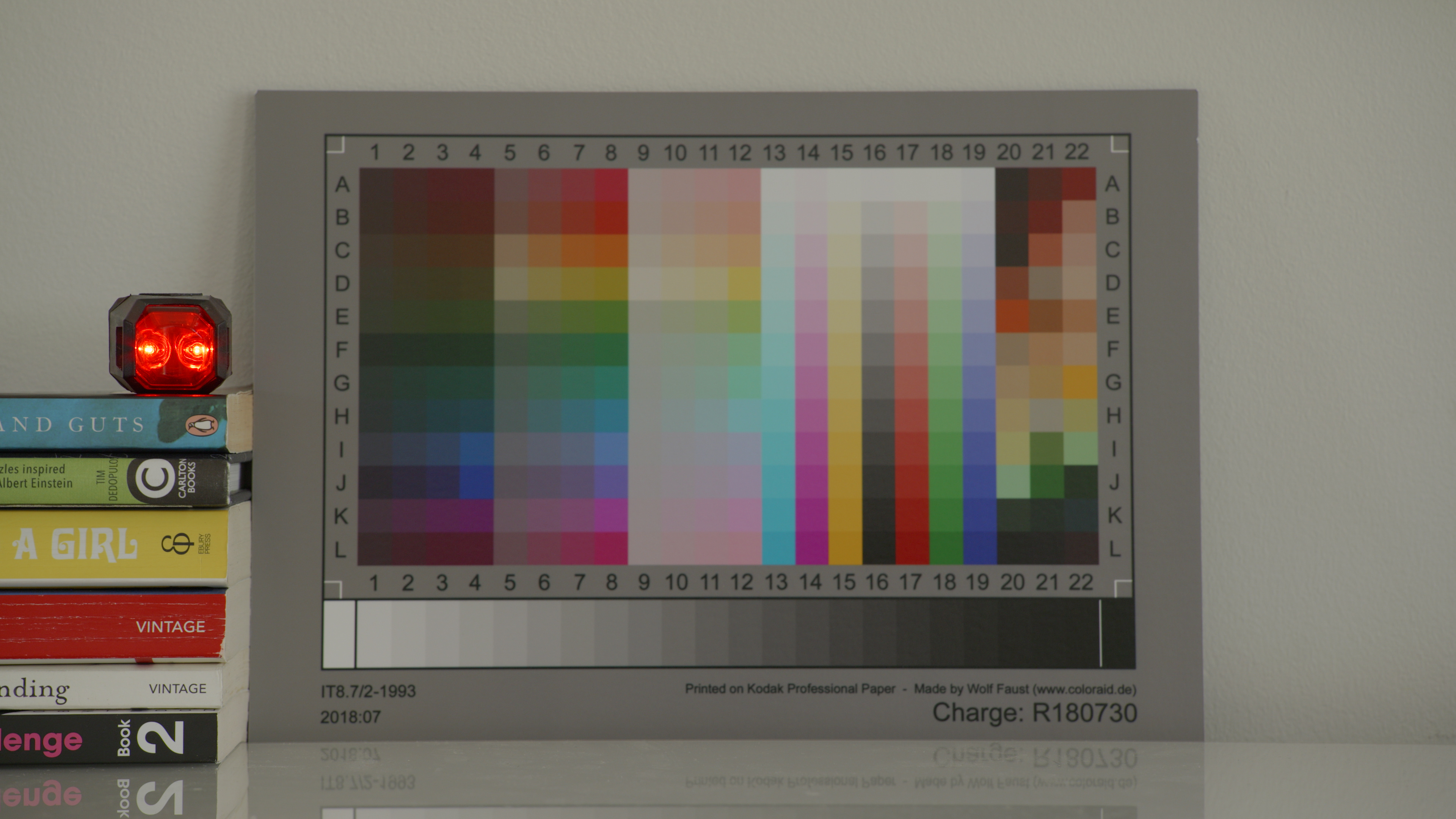Click the "nding" title on white spine

click(34, 691)
